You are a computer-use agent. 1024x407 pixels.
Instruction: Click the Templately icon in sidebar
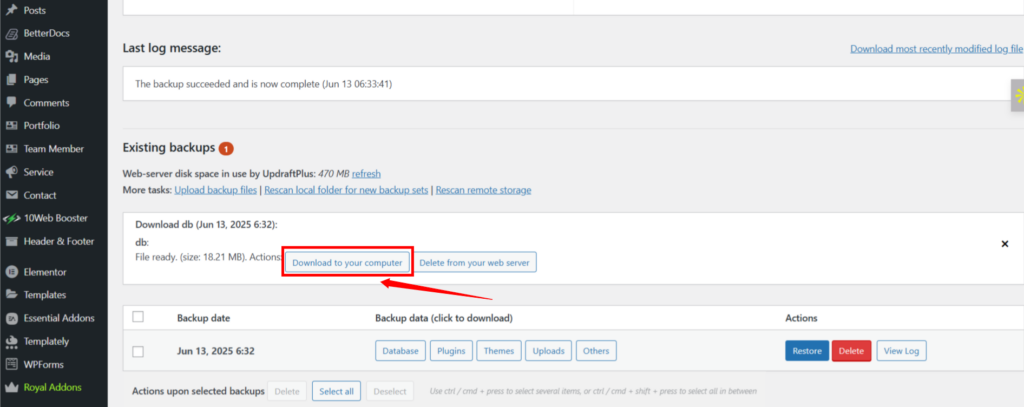click(x=11, y=341)
